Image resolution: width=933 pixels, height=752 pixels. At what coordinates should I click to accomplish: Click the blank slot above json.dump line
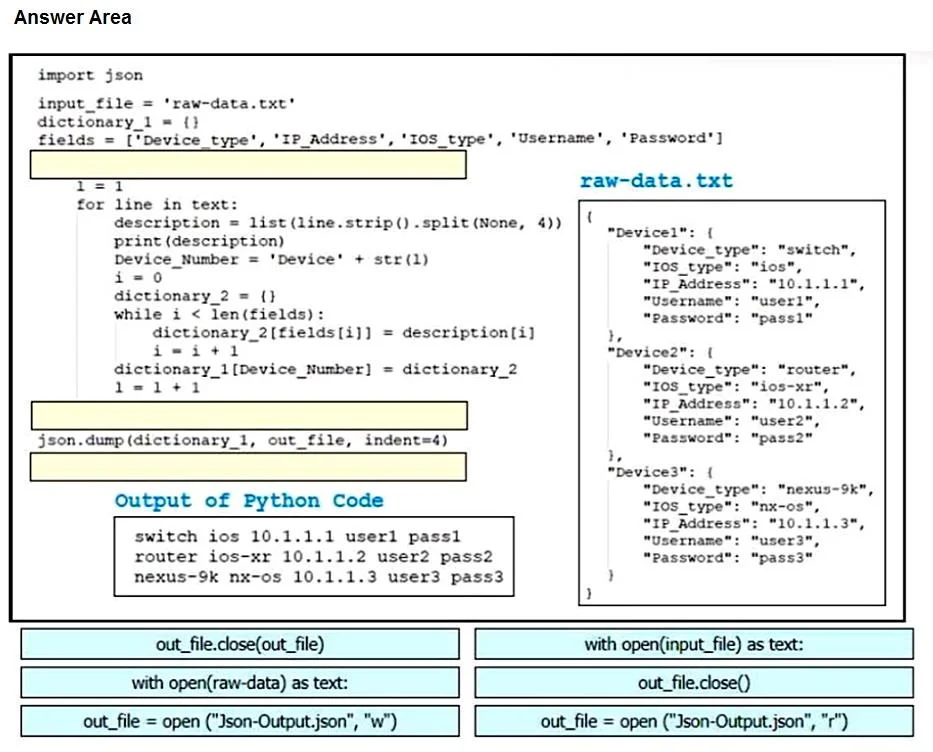pos(249,415)
